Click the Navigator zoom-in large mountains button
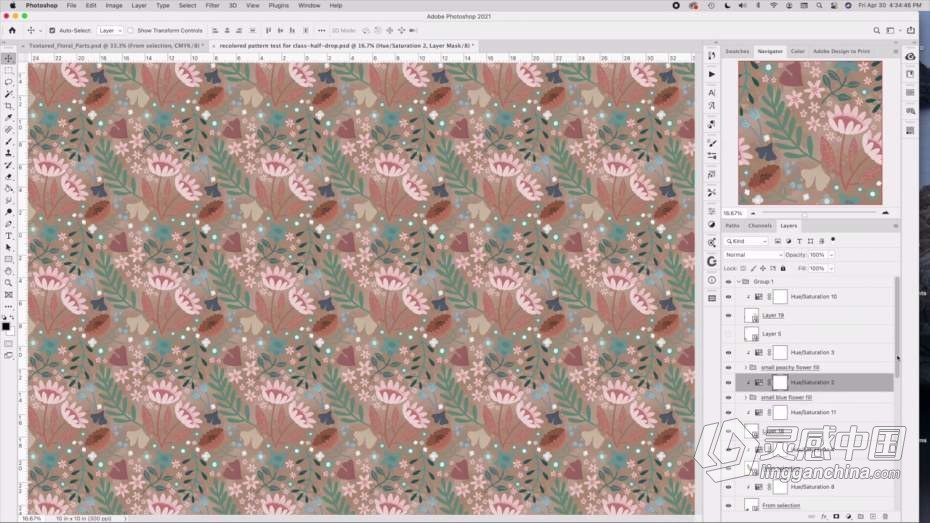The width and height of the screenshot is (930, 523). coord(886,212)
